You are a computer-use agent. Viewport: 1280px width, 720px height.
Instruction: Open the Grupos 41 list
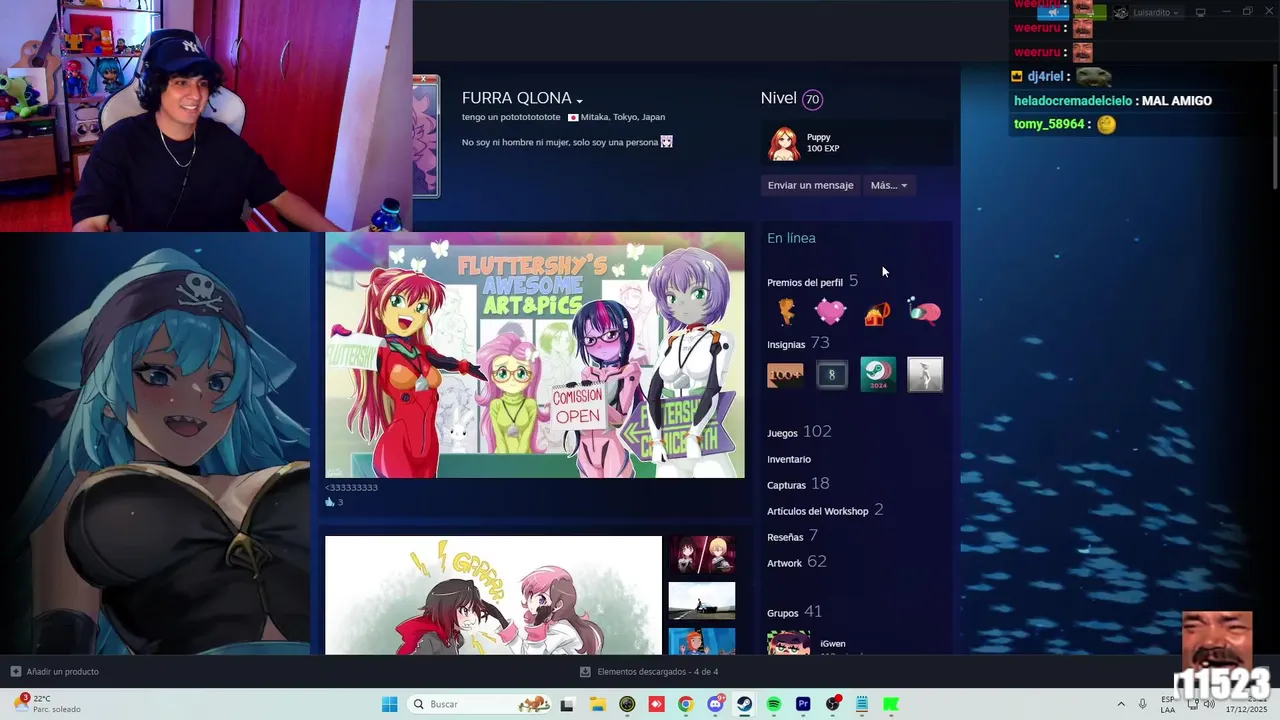794,612
